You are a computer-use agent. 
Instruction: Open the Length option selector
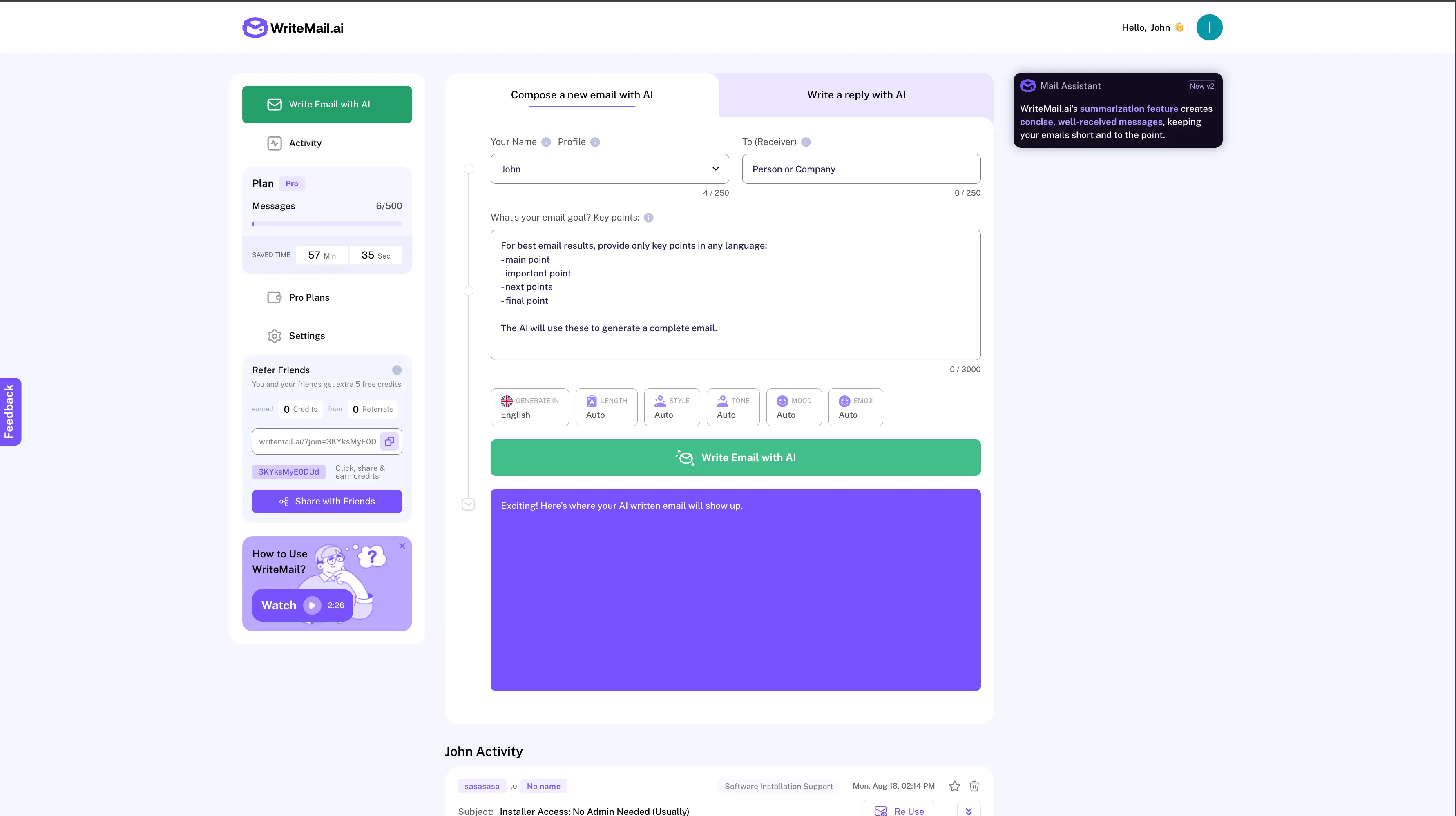point(607,408)
